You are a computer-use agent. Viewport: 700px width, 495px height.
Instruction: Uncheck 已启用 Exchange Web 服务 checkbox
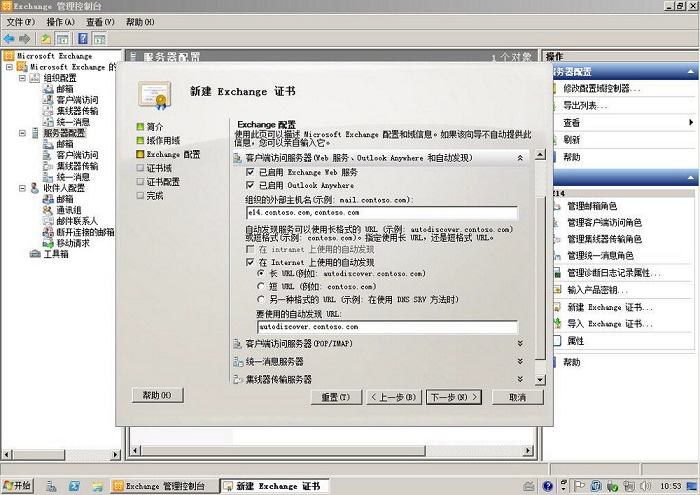[x=250, y=173]
